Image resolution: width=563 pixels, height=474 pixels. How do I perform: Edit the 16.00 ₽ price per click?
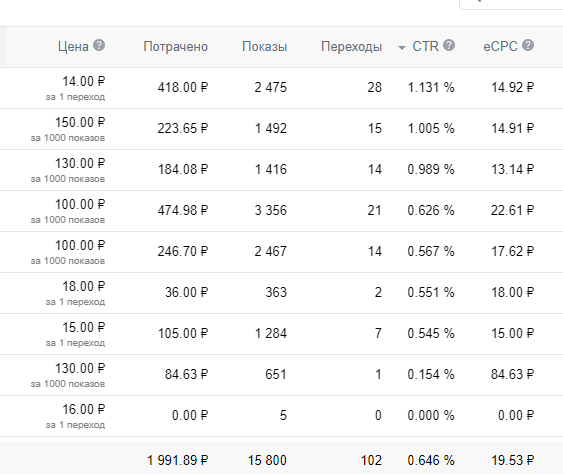pos(84,409)
